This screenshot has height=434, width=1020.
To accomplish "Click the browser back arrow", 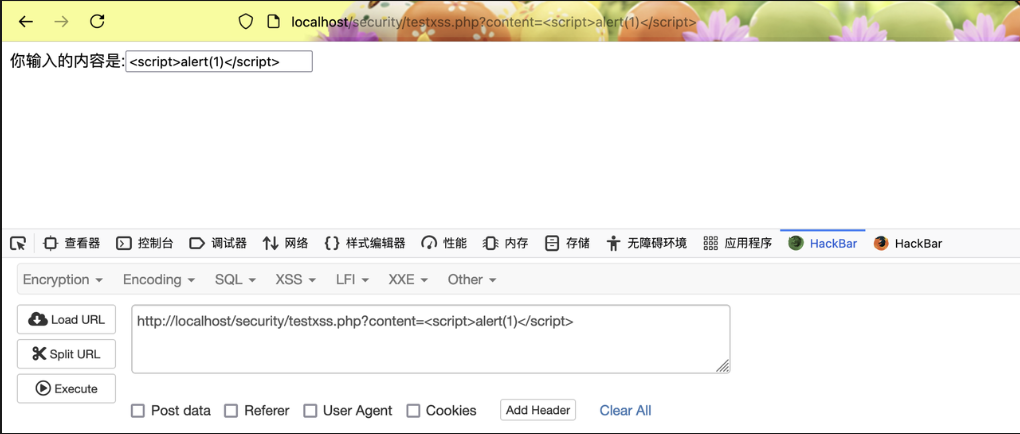I will 25,21.
